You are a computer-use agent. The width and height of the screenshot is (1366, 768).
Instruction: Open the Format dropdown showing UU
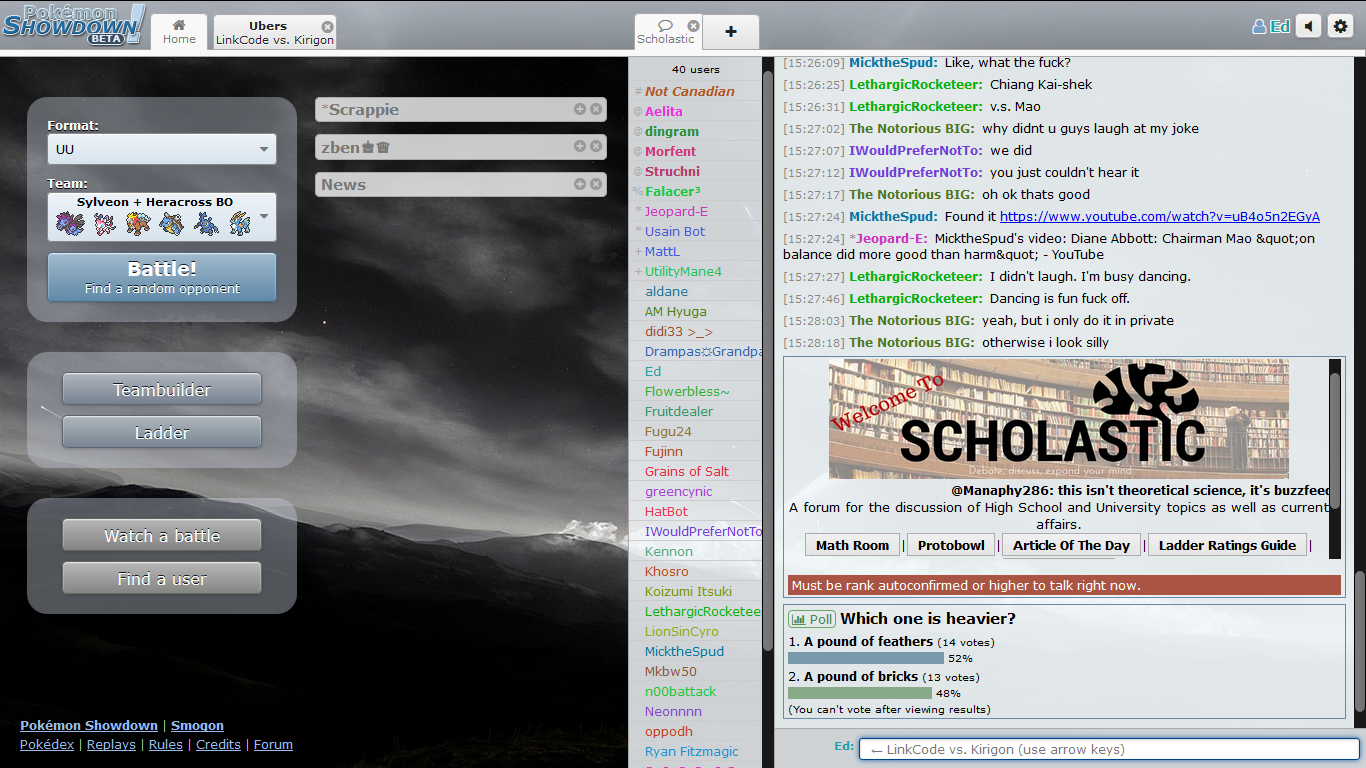(x=162, y=149)
